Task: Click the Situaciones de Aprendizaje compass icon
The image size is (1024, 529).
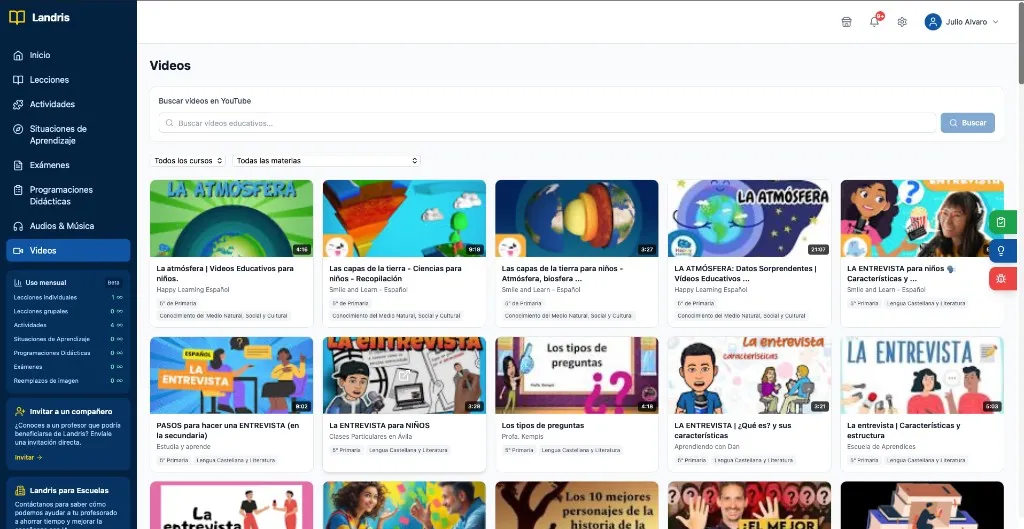Action: pyautogui.click(x=18, y=129)
